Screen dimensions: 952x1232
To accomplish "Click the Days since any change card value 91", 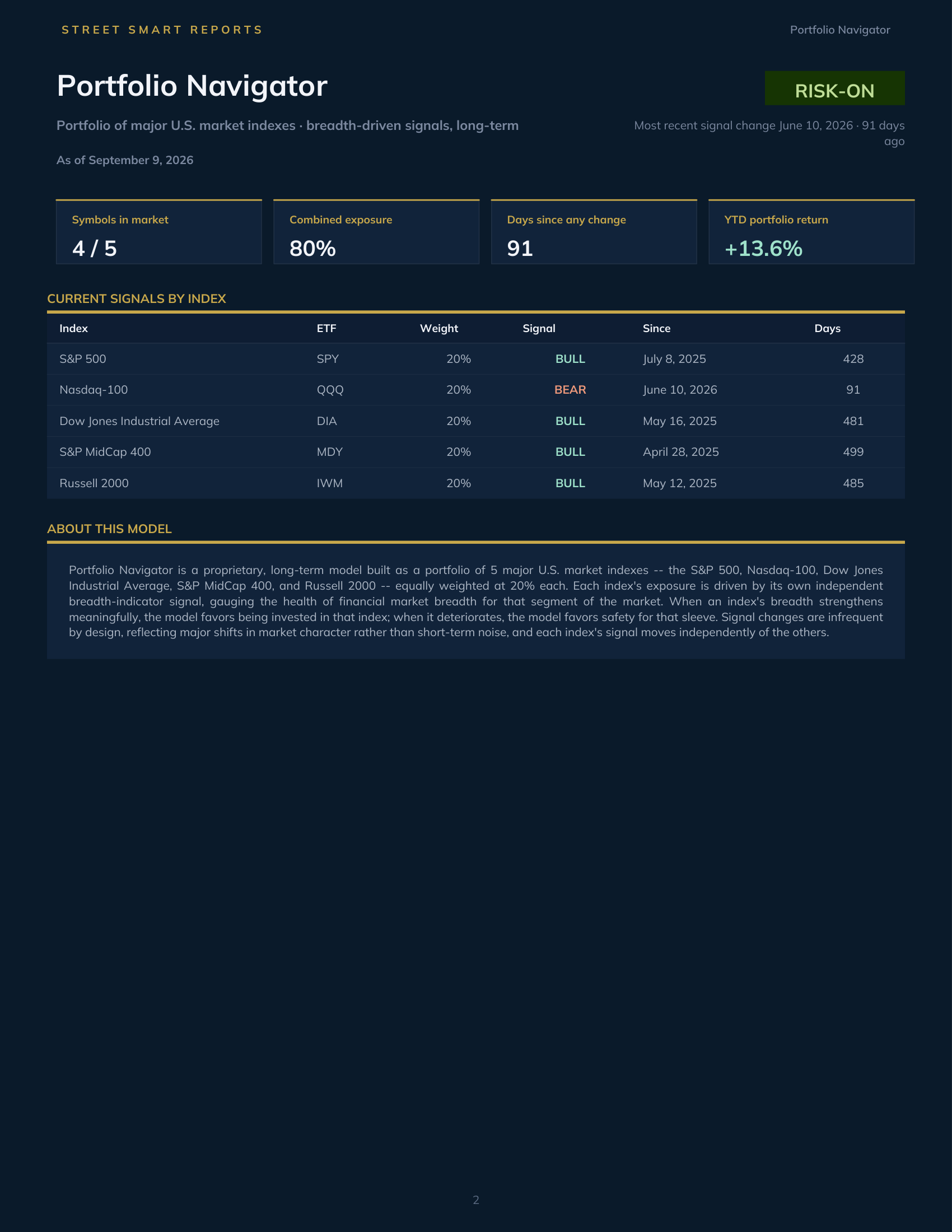I will (x=520, y=249).
